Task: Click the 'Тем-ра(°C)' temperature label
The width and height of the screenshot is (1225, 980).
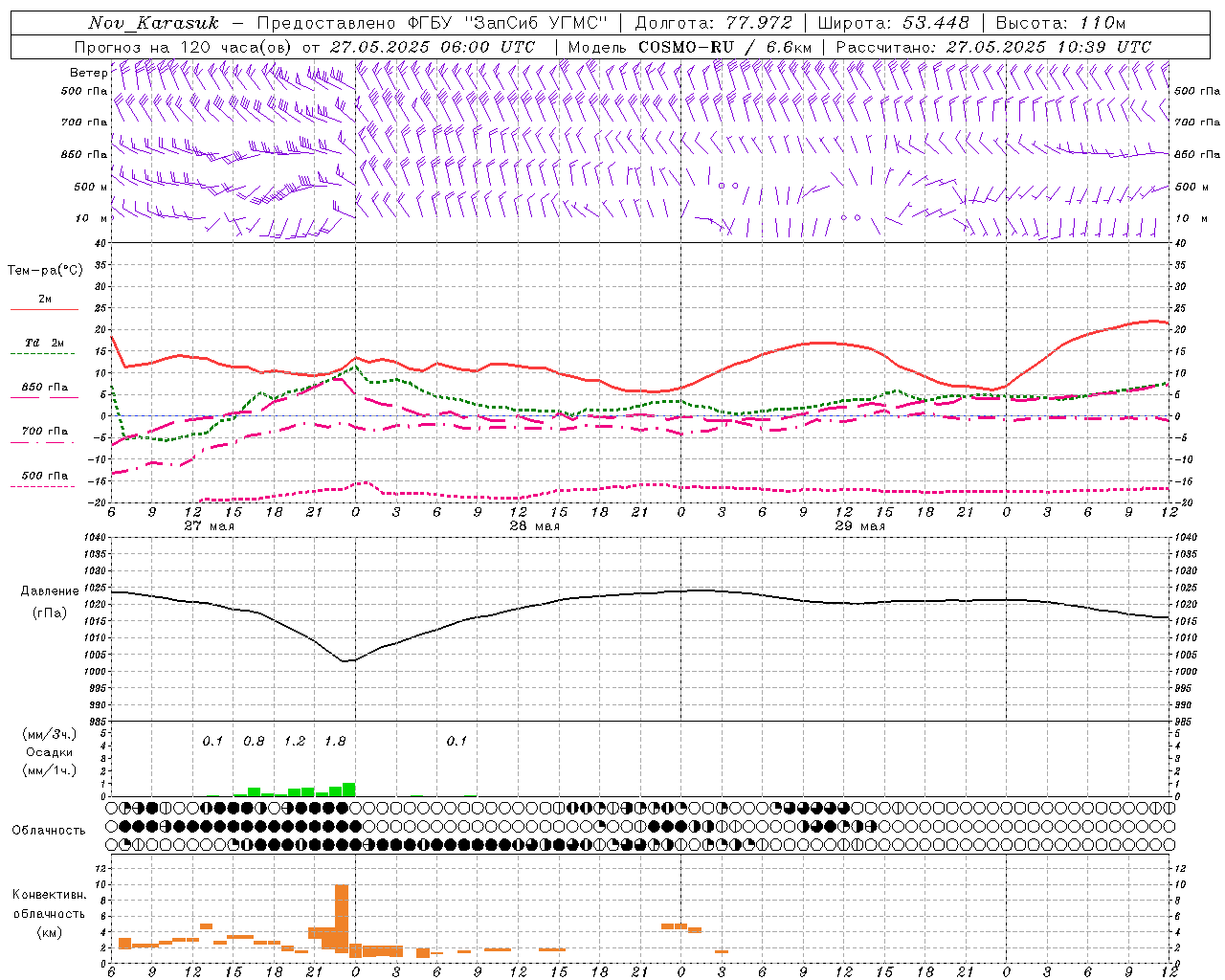Action: point(45,271)
